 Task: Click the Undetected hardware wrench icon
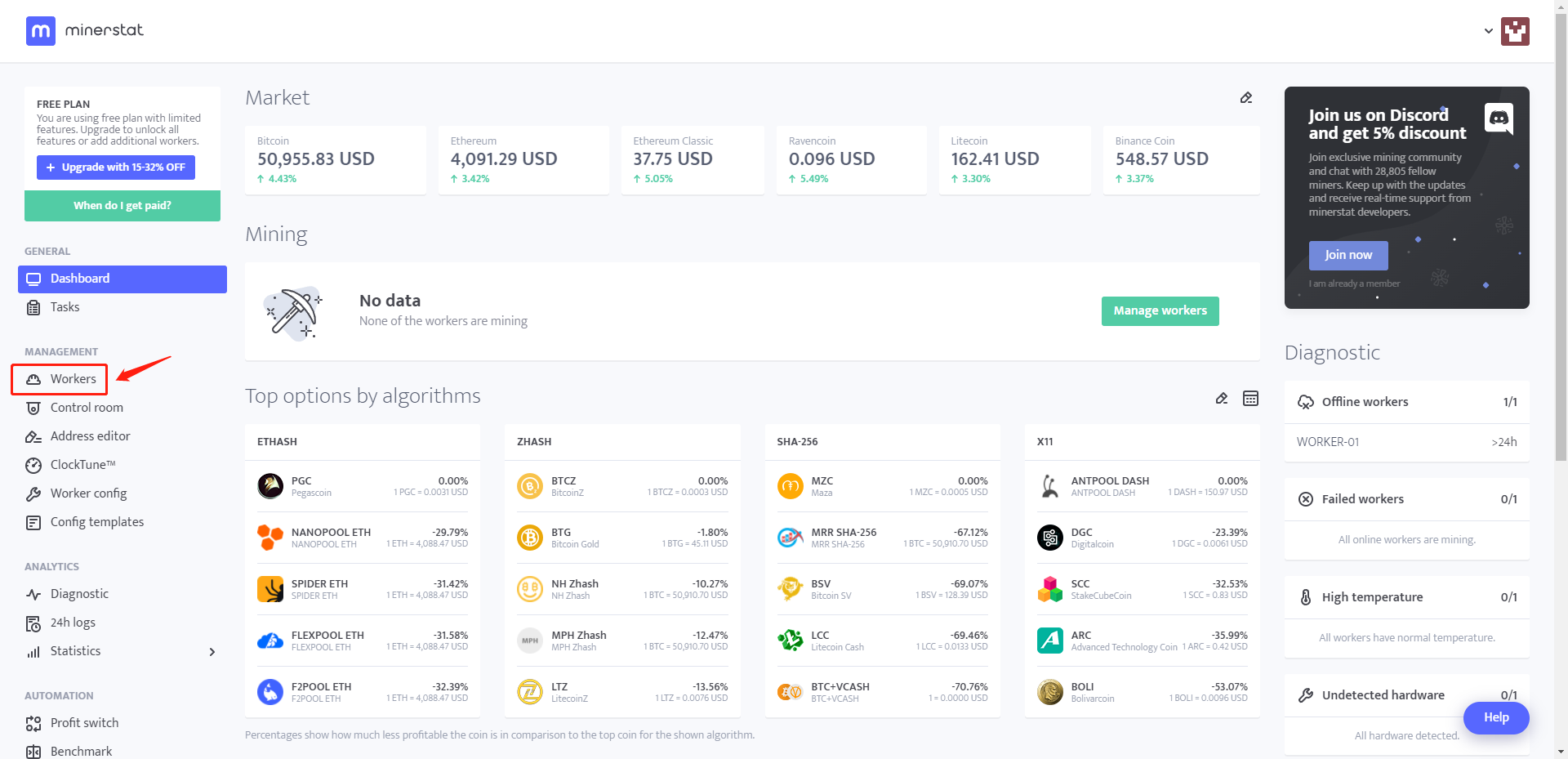pyautogui.click(x=1306, y=695)
